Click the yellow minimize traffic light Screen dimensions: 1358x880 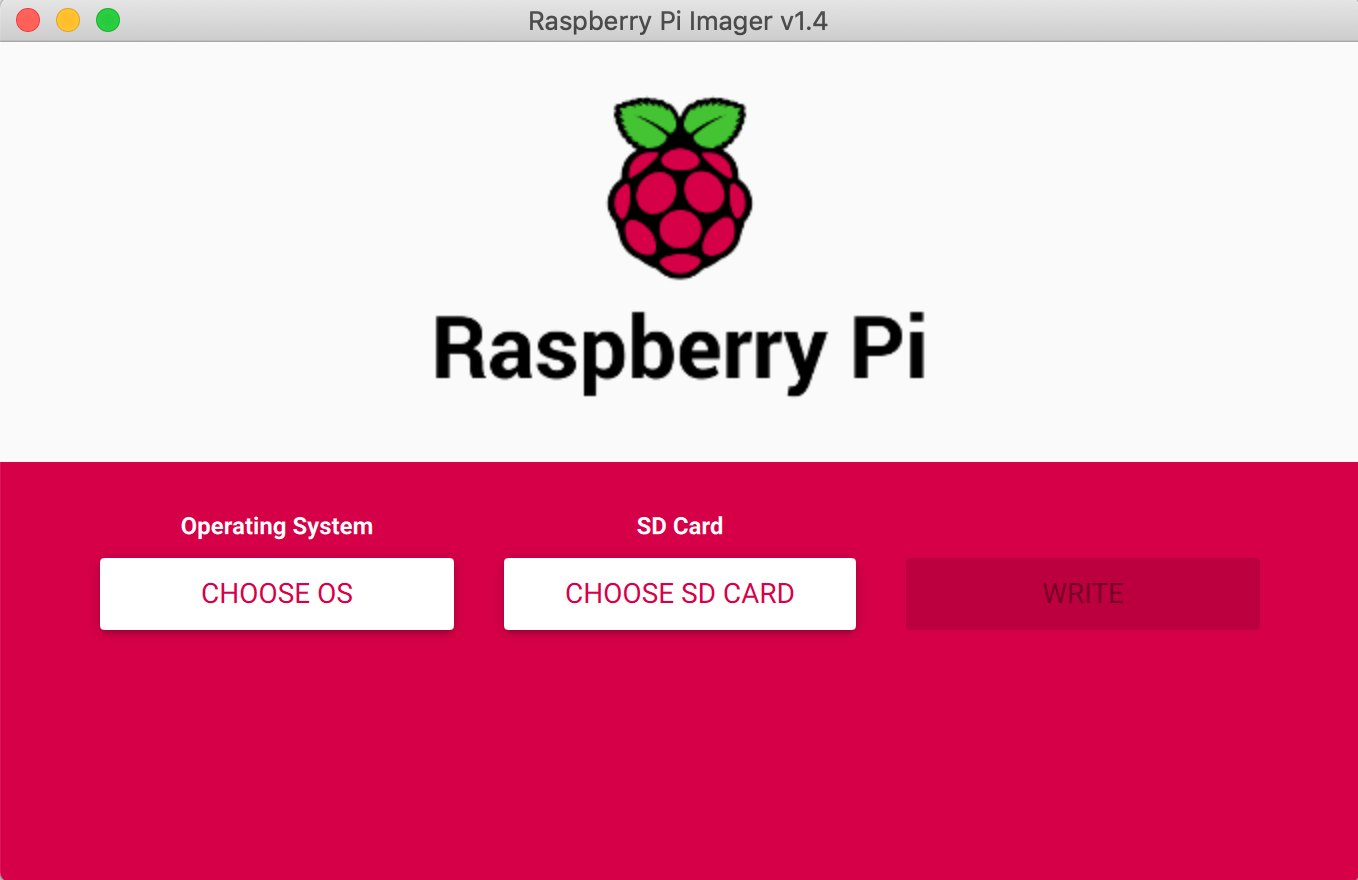click(x=67, y=19)
